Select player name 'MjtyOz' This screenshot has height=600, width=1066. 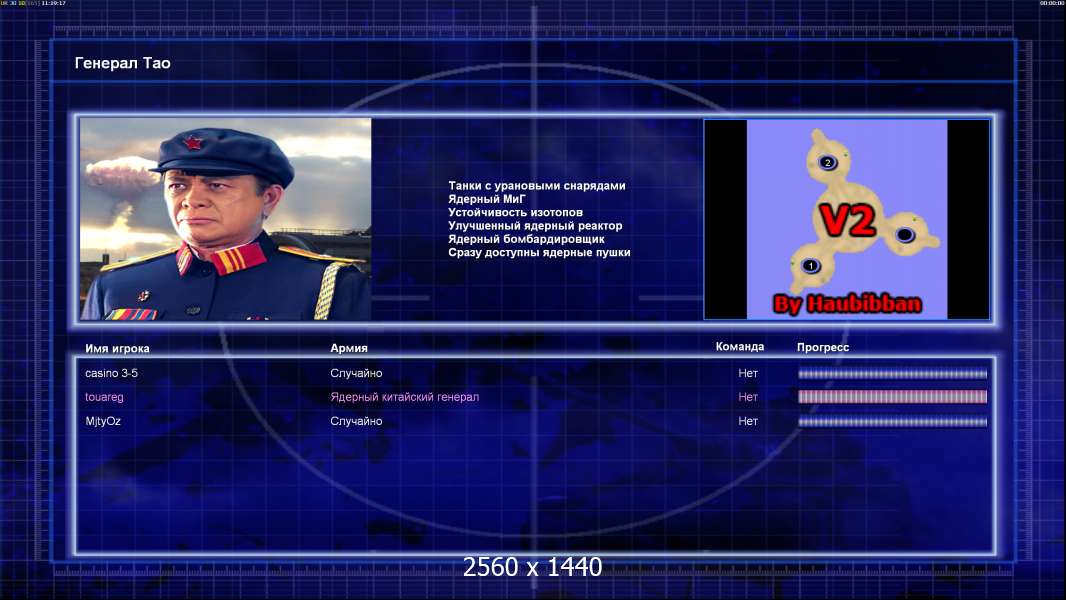point(103,421)
